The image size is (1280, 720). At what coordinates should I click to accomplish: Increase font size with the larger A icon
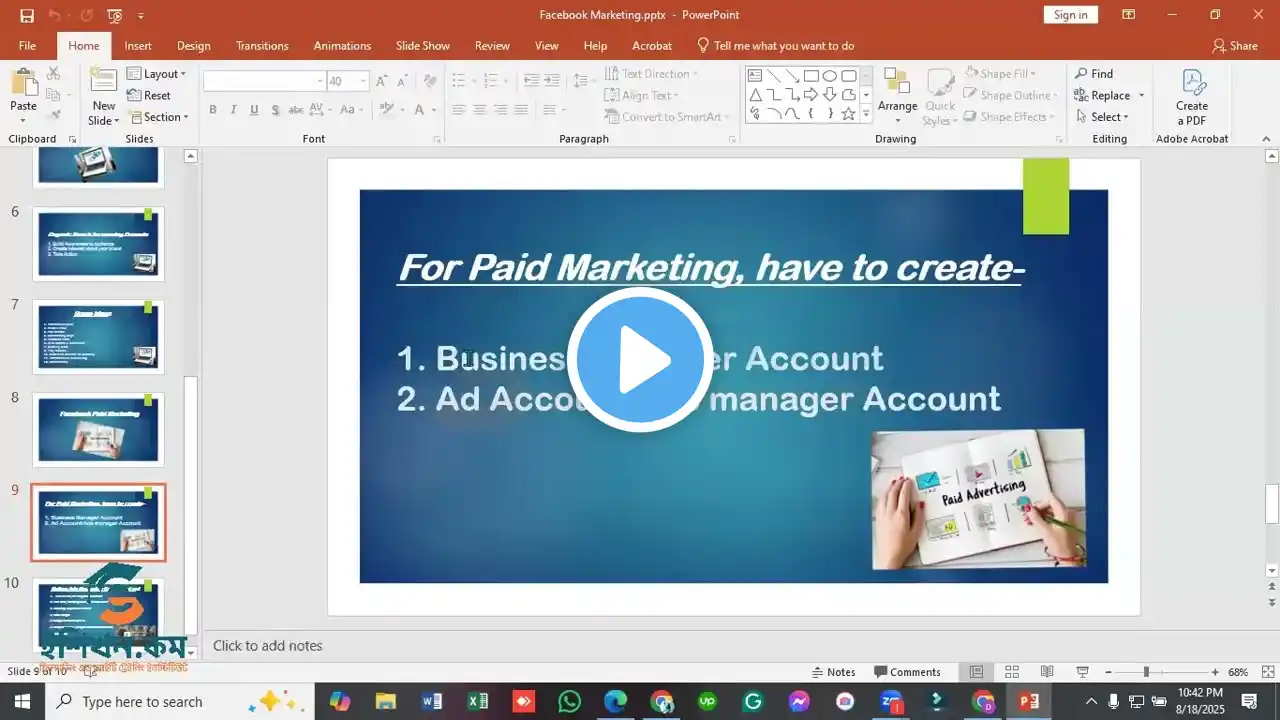(x=382, y=81)
